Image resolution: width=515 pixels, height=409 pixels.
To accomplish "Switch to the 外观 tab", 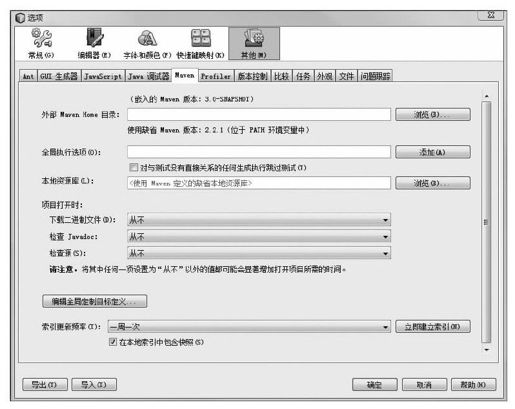I will [325, 76].
